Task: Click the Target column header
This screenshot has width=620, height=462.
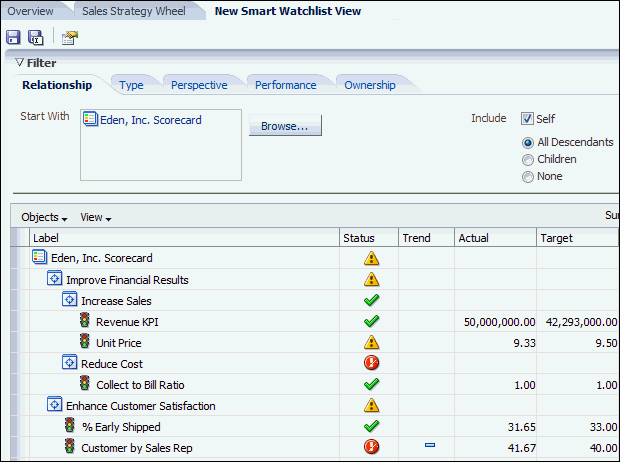Action: coord(577,238)
